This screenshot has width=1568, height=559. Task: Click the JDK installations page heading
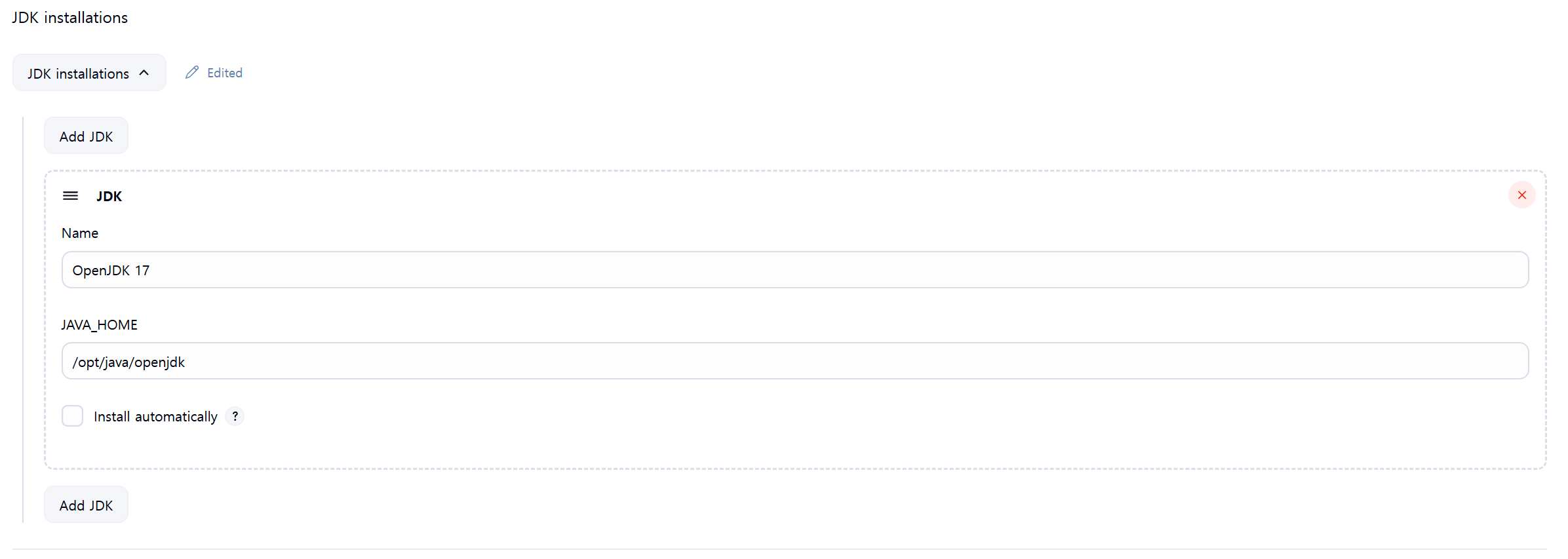[x=70, y=18]
